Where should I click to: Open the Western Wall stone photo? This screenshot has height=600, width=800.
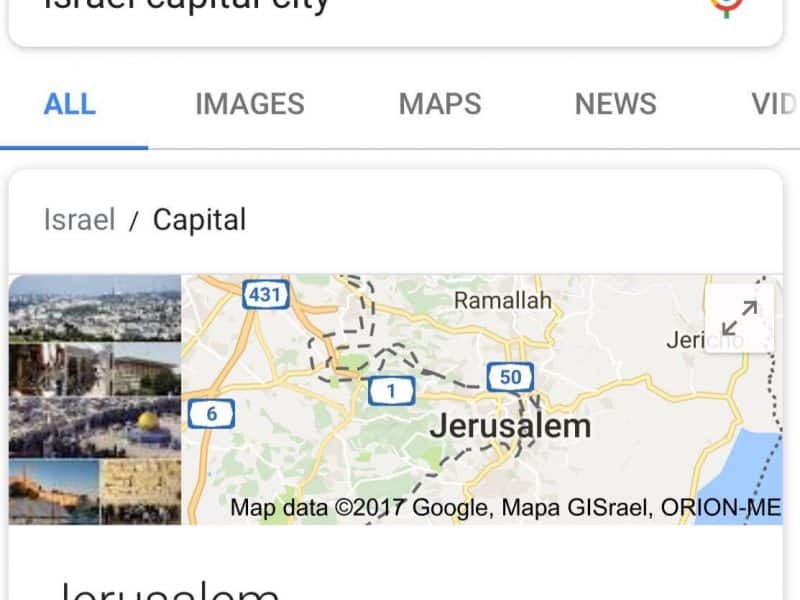click(x=141, y=492)
